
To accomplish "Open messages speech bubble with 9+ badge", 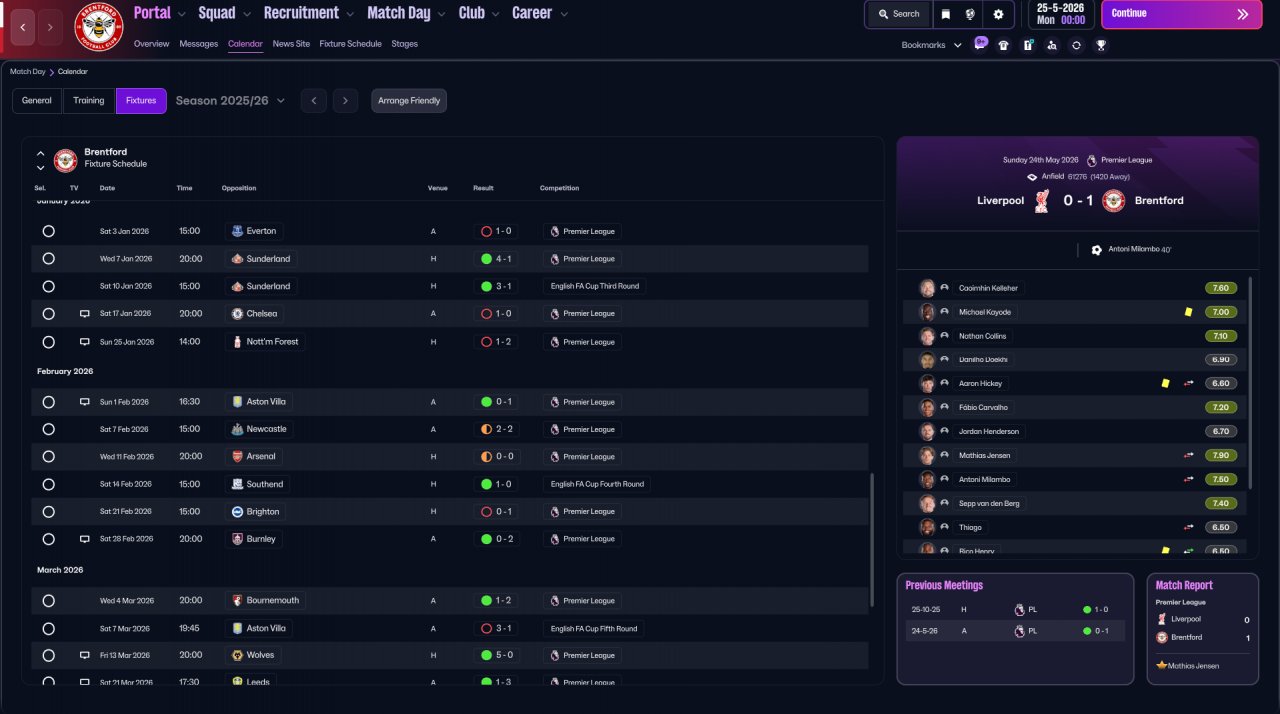I will 981,44.
